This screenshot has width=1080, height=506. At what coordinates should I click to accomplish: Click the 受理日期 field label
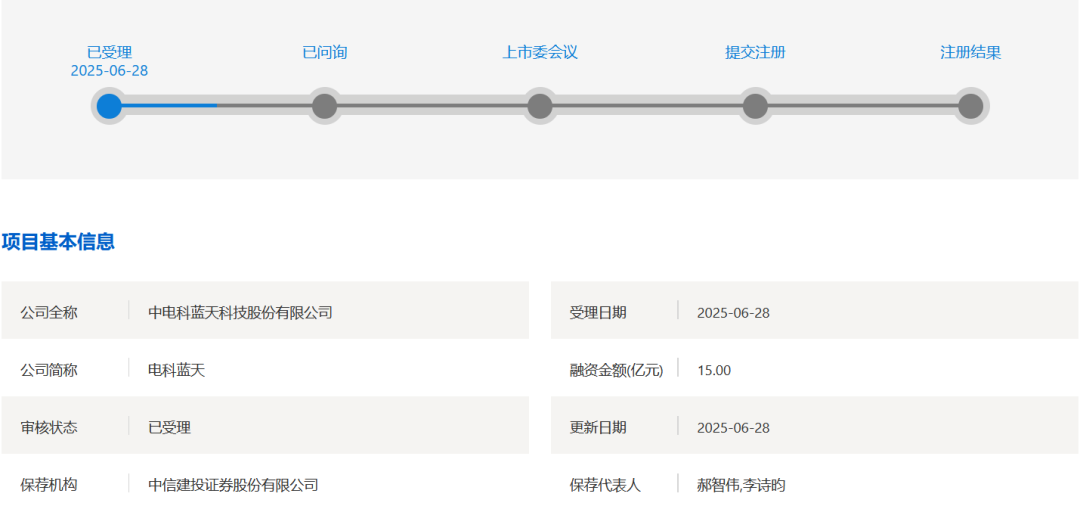pos(598,313)
